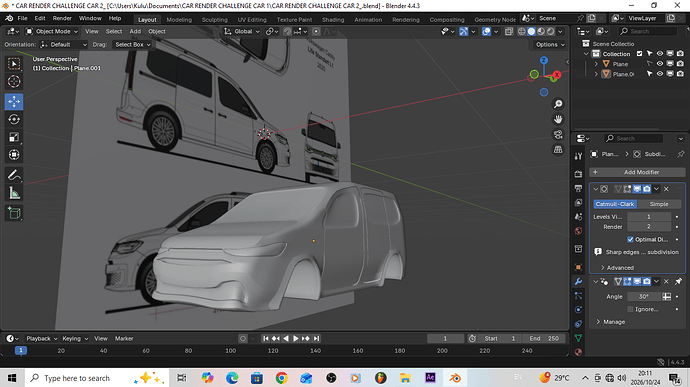The width and height of the screenshot is (690, 387).
Task: Toggle proportional editing
Action: (x=316, y=32)
